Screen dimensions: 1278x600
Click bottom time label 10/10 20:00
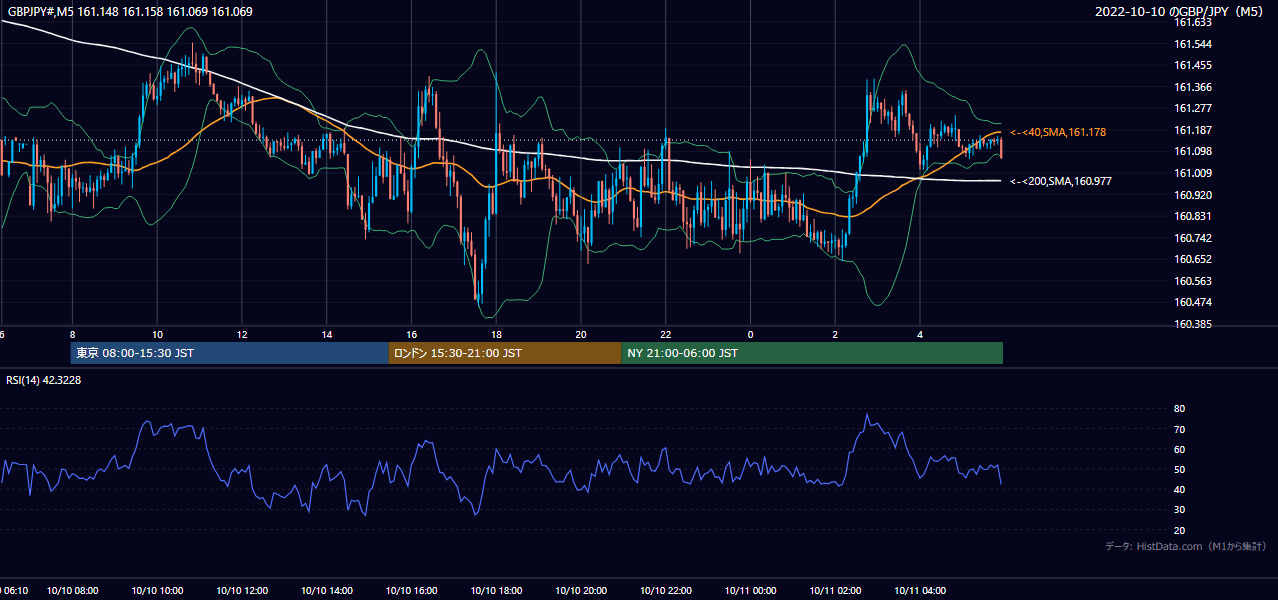(581, 590)
